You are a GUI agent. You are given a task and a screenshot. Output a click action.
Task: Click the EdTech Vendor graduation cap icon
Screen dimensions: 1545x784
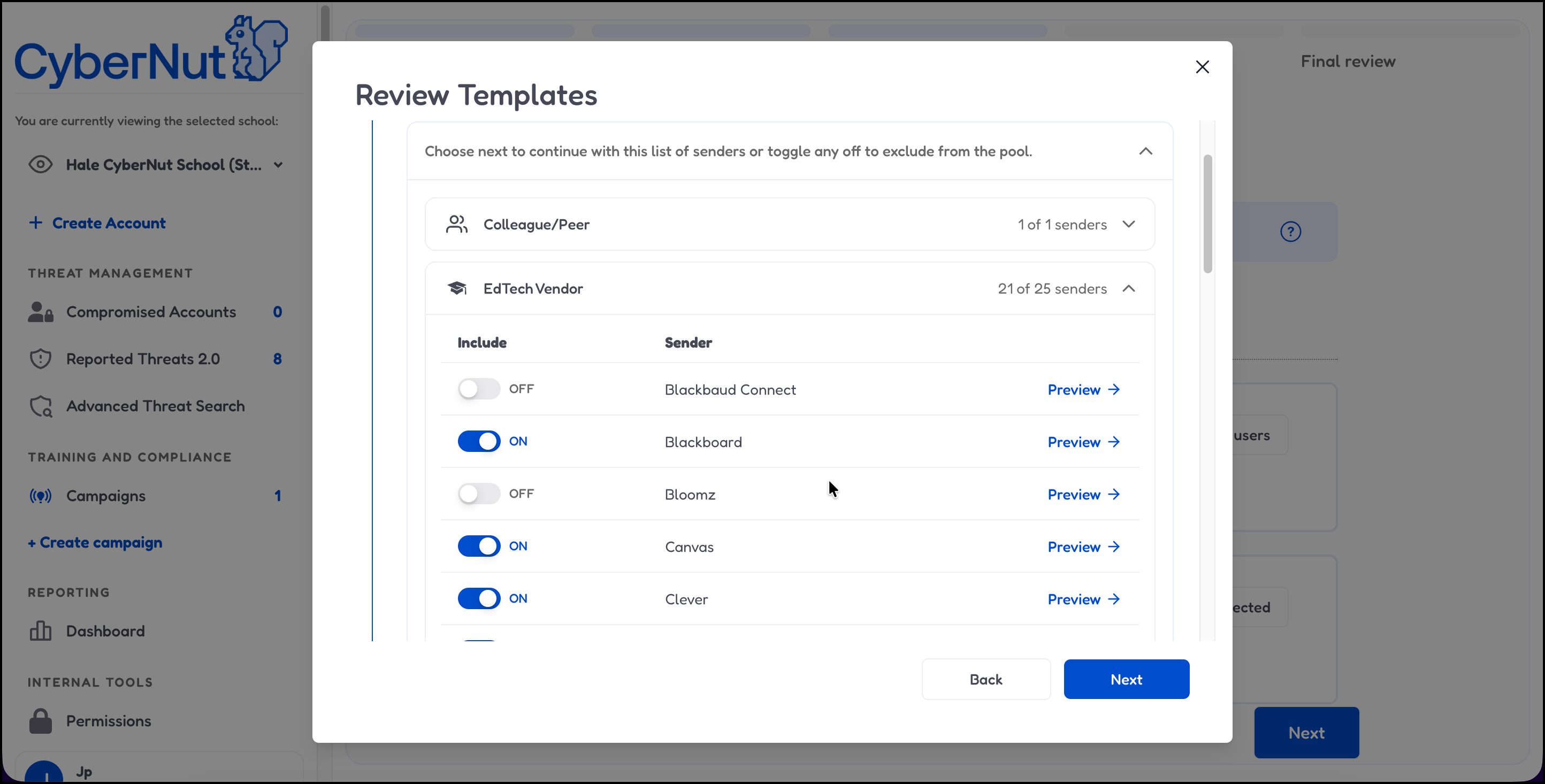[457, 288]
